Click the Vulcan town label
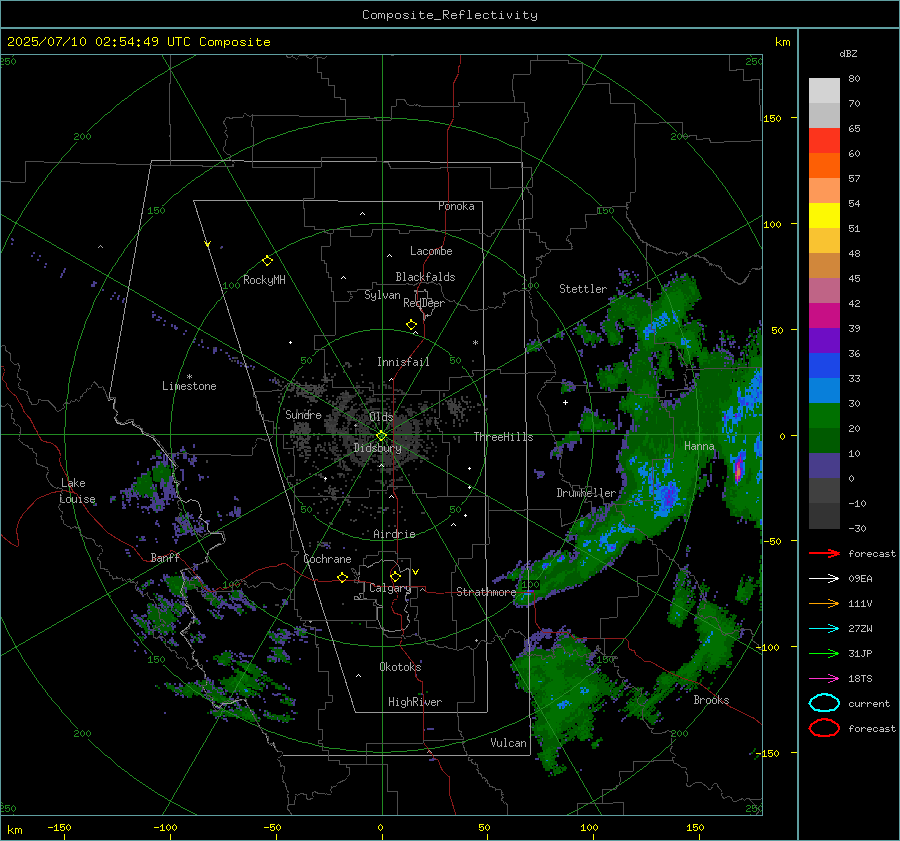900x841 pixels. (508, 743)
